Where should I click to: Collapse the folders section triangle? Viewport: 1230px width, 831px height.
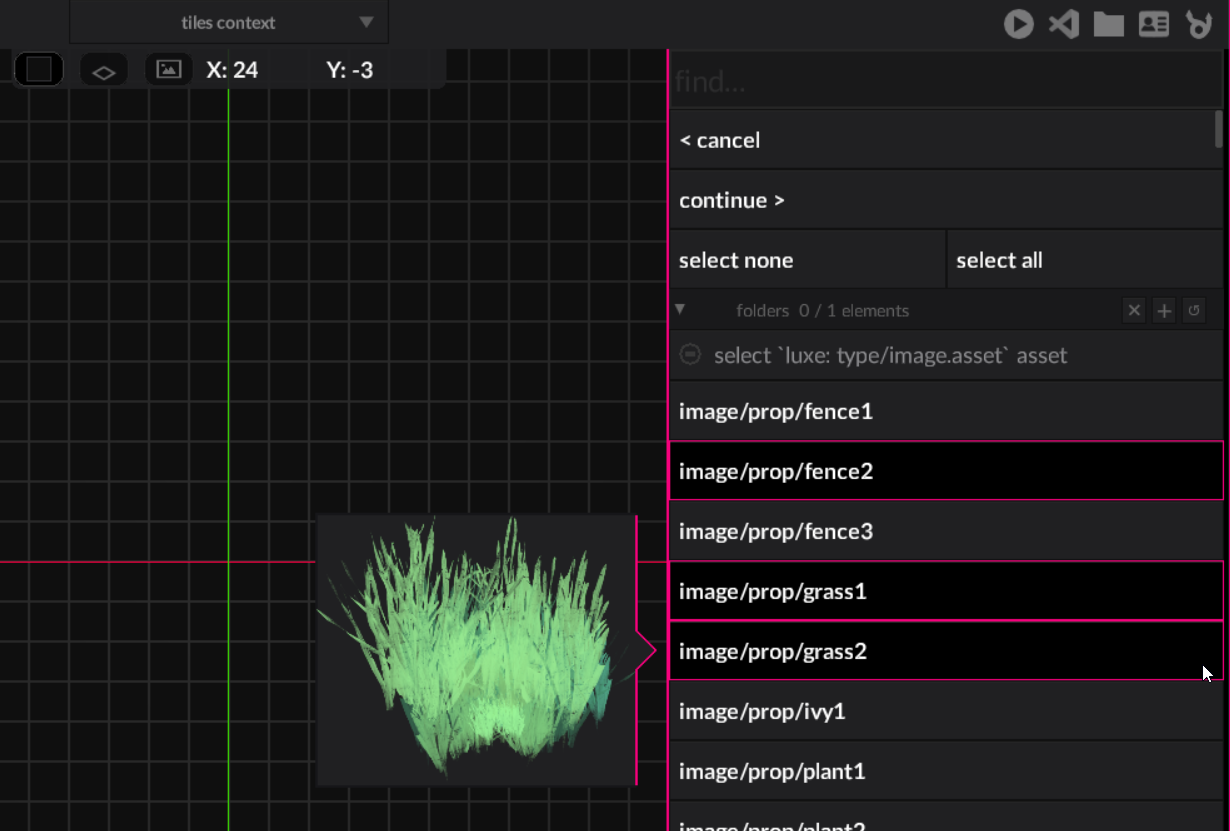[x=680, y=310]
